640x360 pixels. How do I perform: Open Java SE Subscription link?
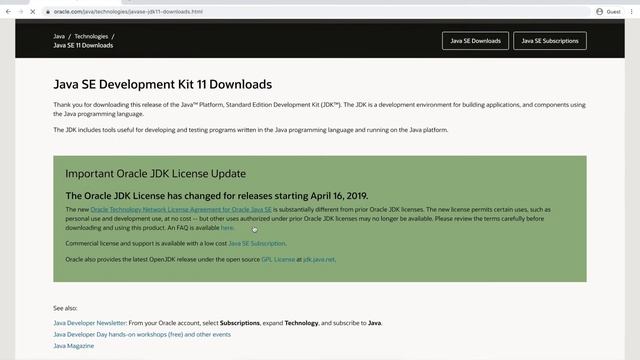[x=257, y=243]
